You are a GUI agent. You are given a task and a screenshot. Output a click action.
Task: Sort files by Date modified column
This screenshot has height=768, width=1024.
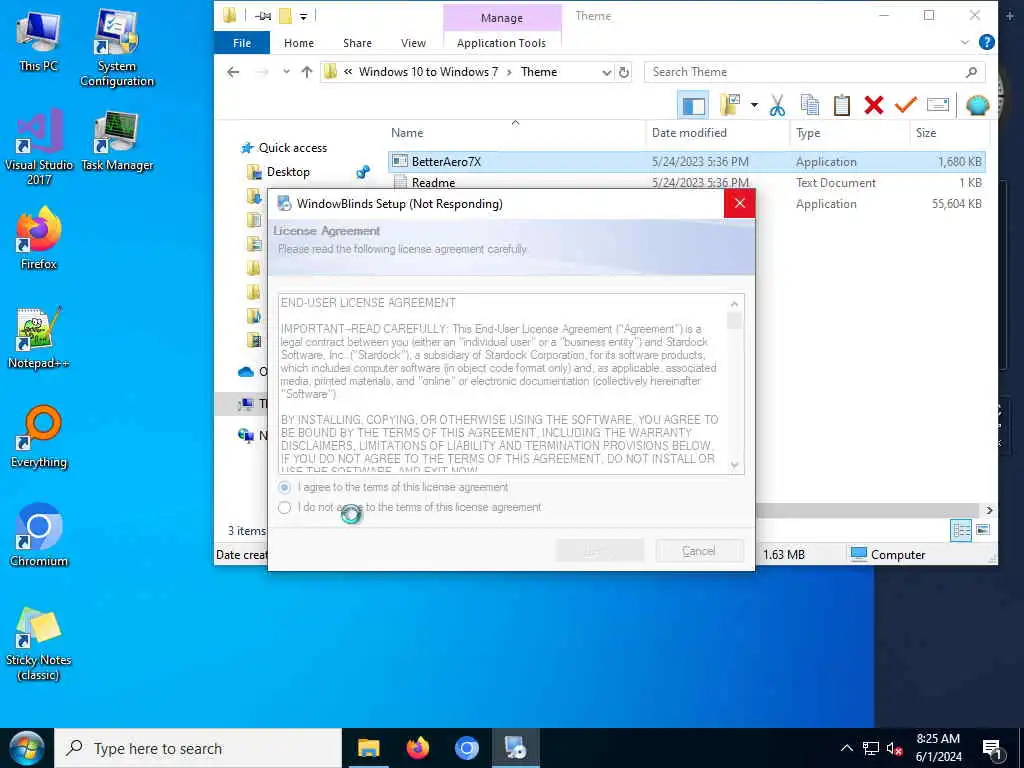(689, 133)
